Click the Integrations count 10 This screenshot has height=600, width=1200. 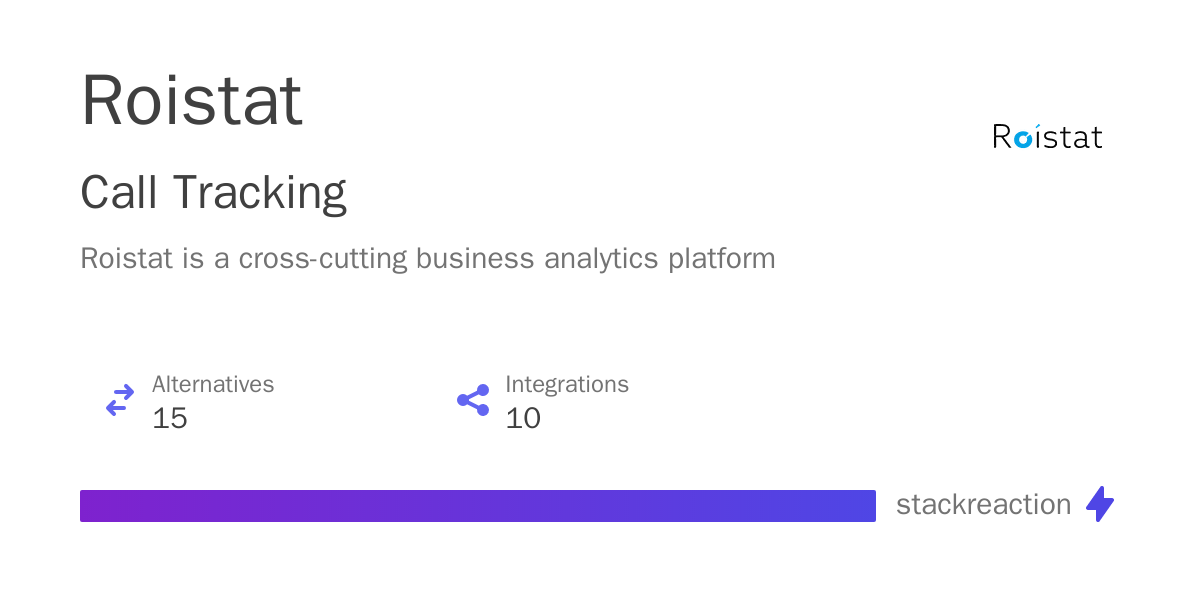[523, 418]
